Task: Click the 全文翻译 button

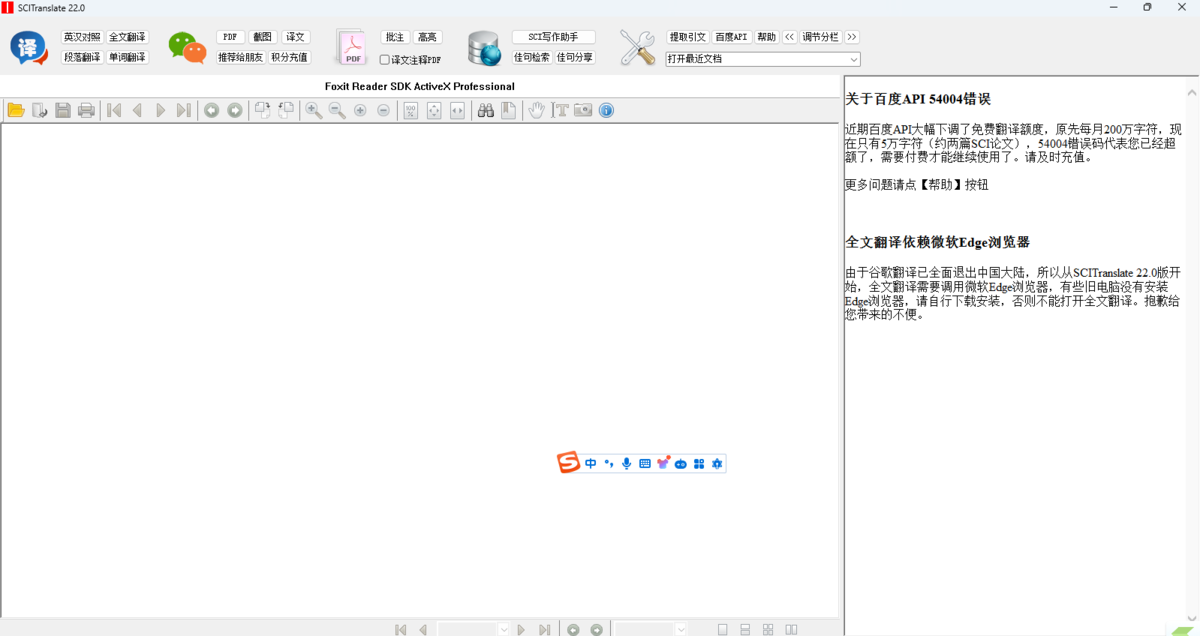Action: tap(127, 37)
